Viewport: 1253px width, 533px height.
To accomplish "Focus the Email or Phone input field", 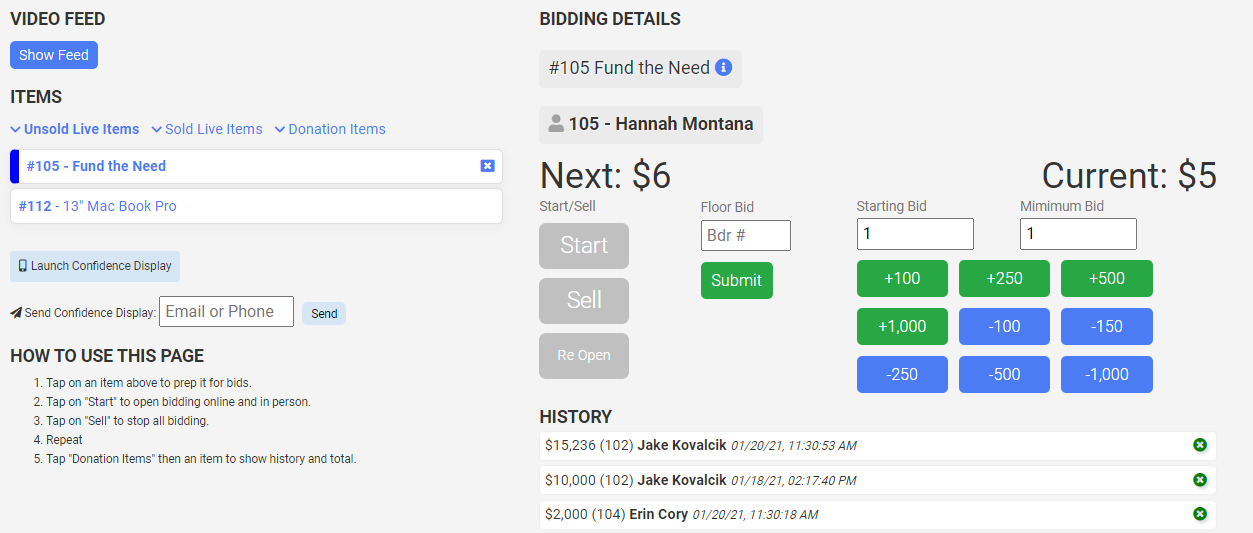I will [x=226, y=312].
